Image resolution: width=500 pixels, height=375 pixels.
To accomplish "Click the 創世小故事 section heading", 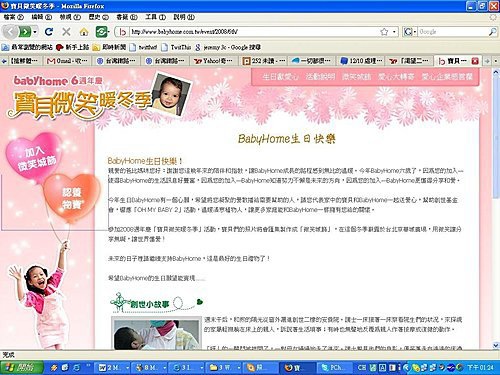I will pyautogui.click(x=150, y=304).
